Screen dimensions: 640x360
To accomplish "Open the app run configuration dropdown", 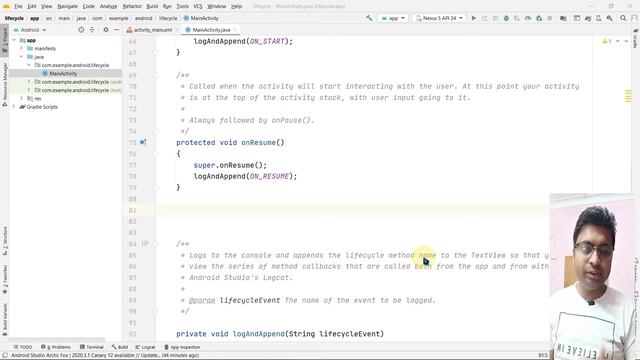I will 393,18.
